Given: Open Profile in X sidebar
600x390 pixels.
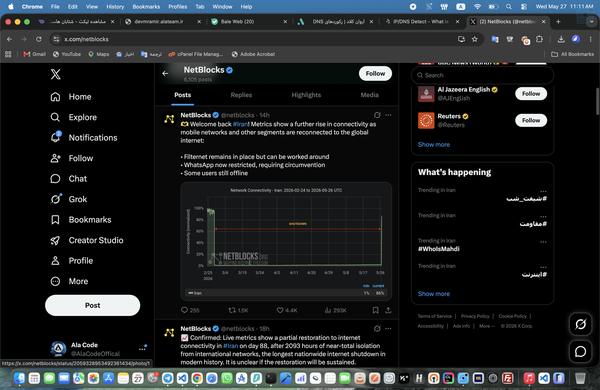Looking at the screenshot, I should (72, 261).
